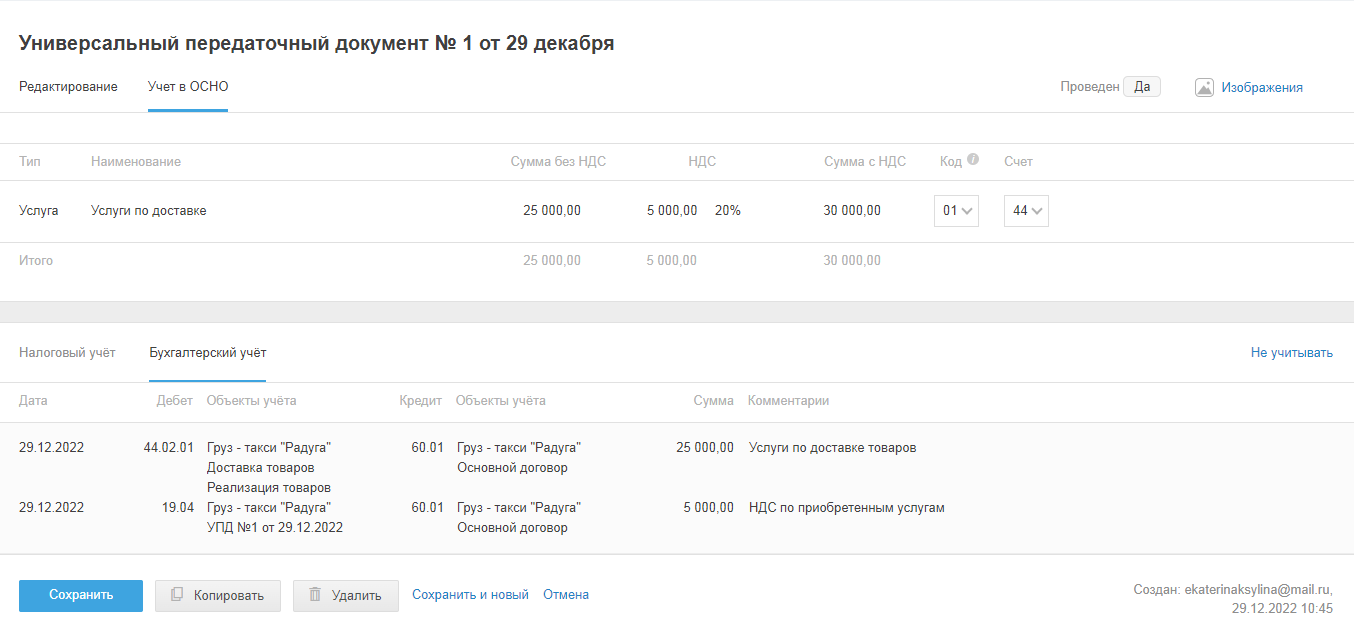The width and height of the screenshot is (1354, 631).
Task: Expand the Счет dropdown showing 44
Action: point(1026,211)
